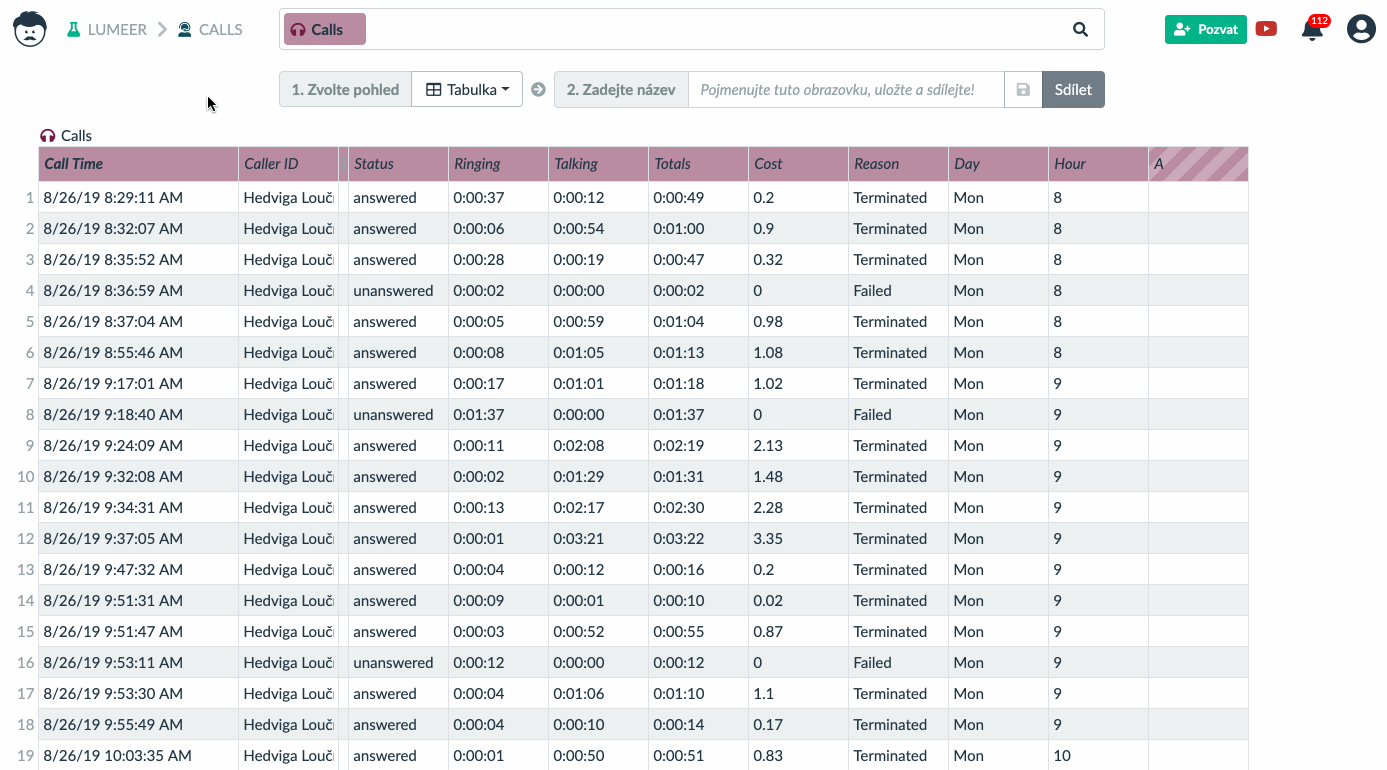Select the Talking column header

(x=598, y=164)
